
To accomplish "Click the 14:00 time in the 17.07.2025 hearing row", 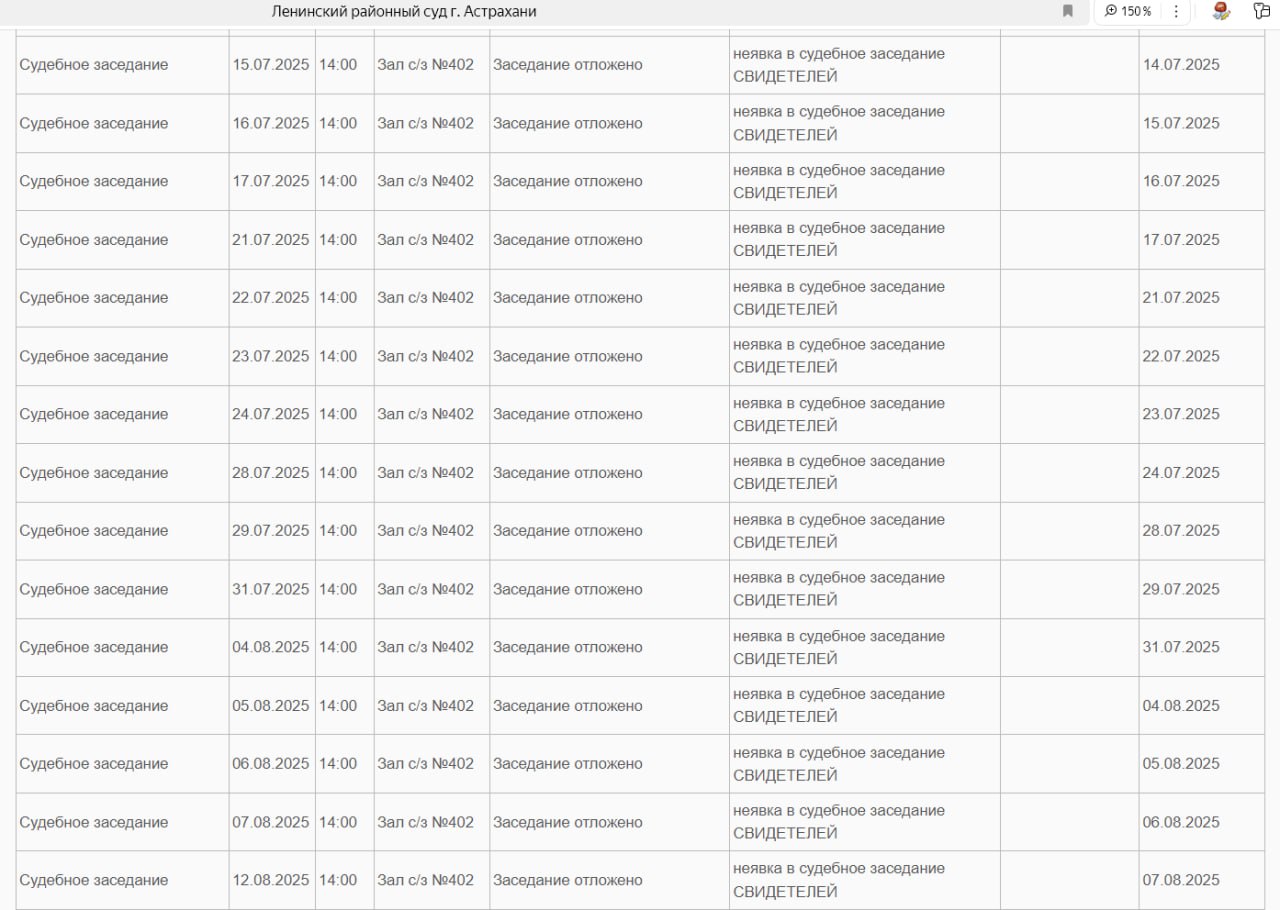I will click(338, 181).
